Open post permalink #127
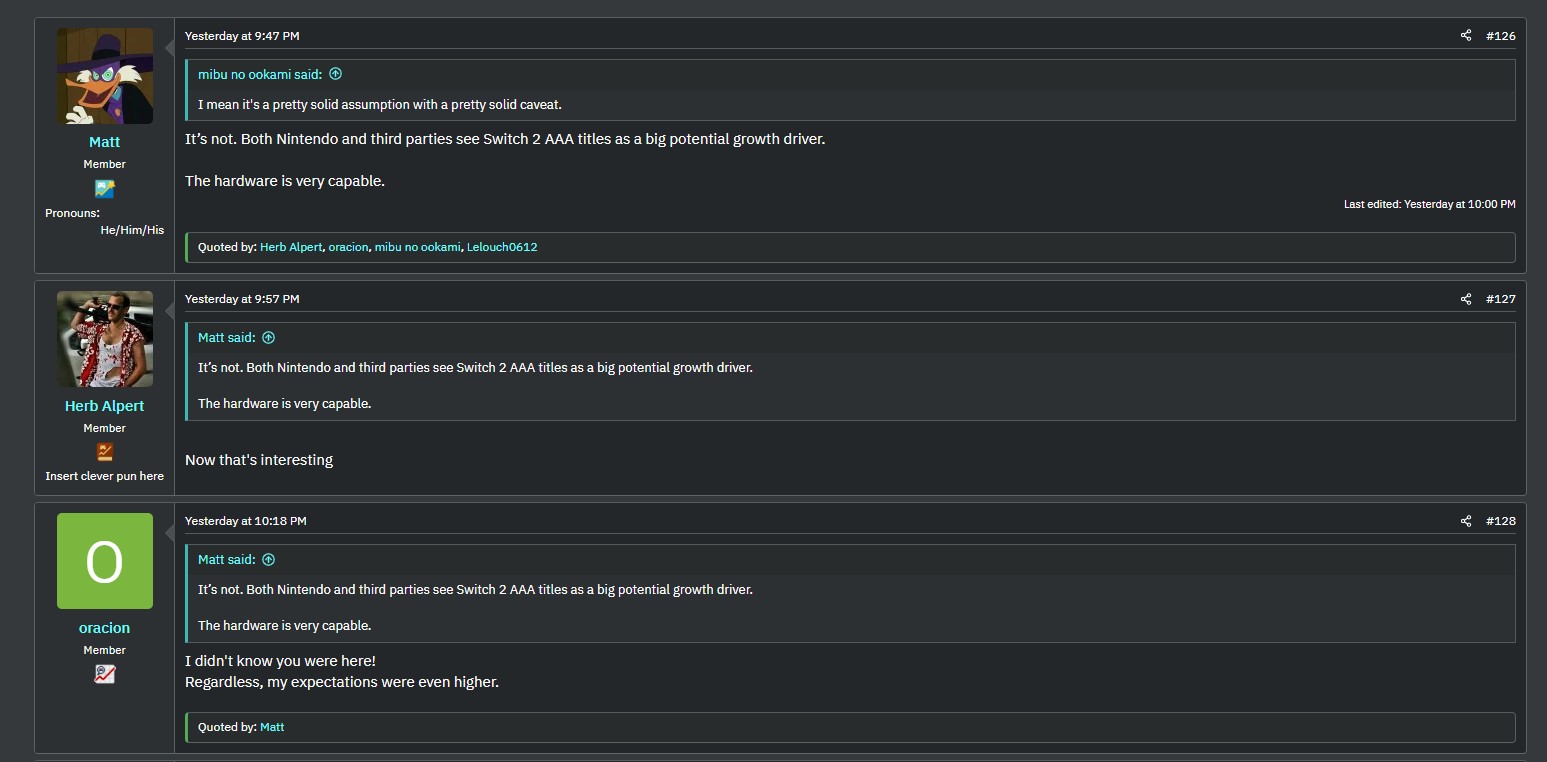 [x=1500, y=299]
